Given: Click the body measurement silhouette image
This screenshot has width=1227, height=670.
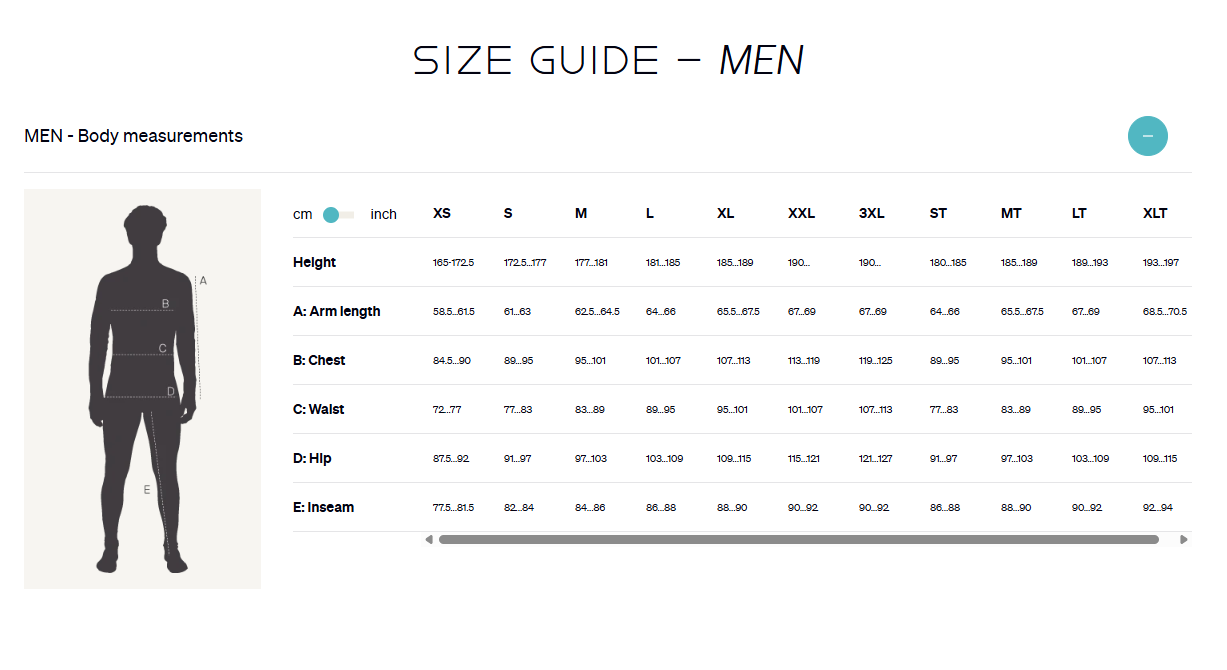Looking at the screenshot, I should 142,389.
